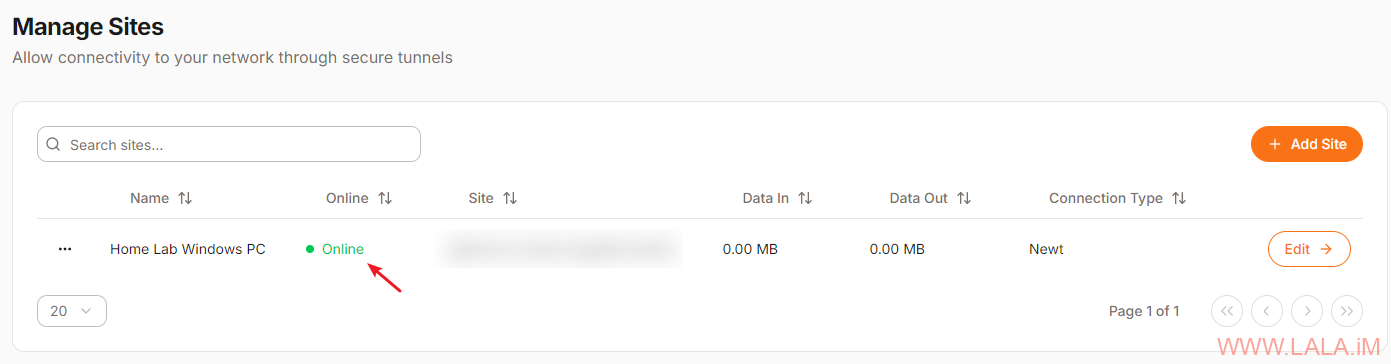
Task: Go to previous page arrow button
Action: click(x=1267, y=311)
